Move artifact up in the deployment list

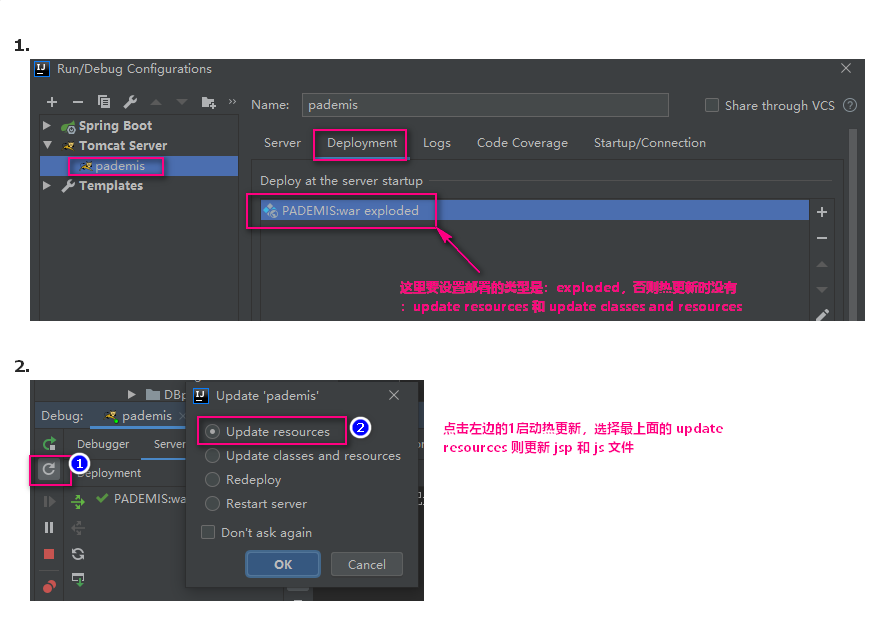tap(822, 264)
